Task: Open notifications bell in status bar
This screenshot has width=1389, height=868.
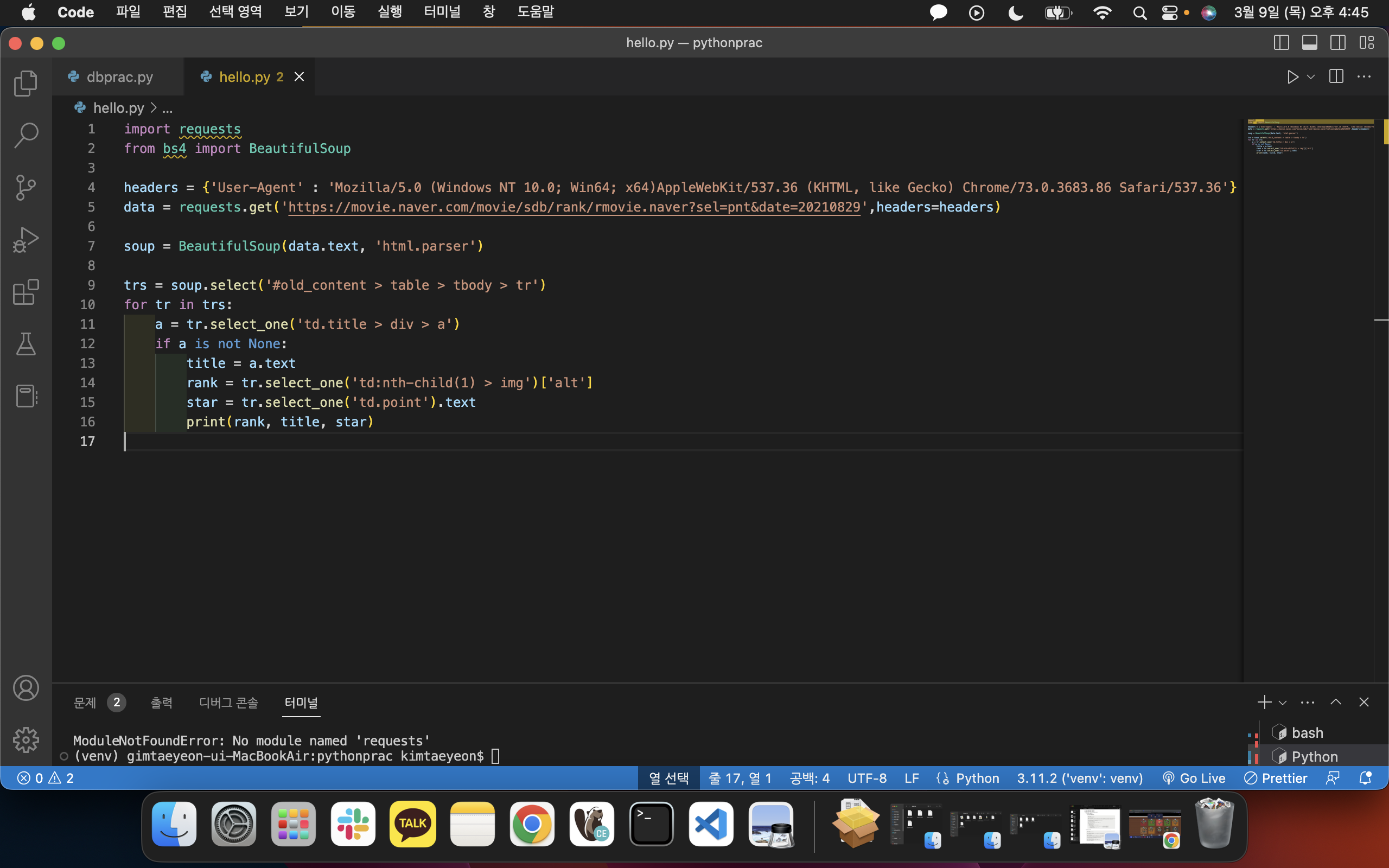Action: point(1366,778)
